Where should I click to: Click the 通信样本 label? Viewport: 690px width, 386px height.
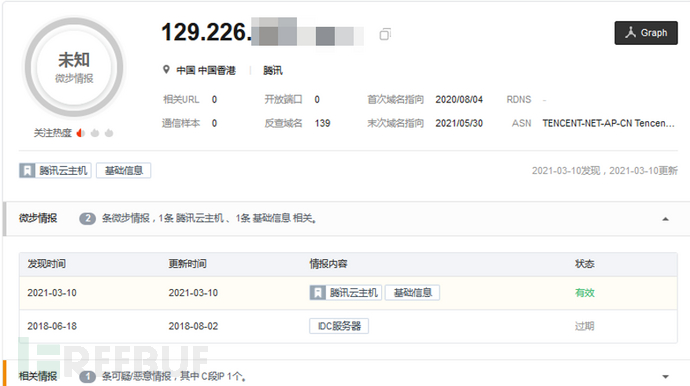click(x=181, y=123)
